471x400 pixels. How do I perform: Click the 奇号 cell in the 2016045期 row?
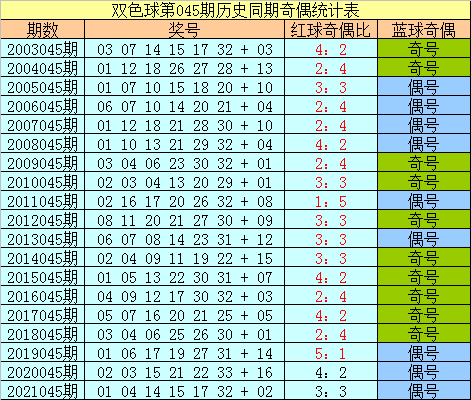pos(424,296)
